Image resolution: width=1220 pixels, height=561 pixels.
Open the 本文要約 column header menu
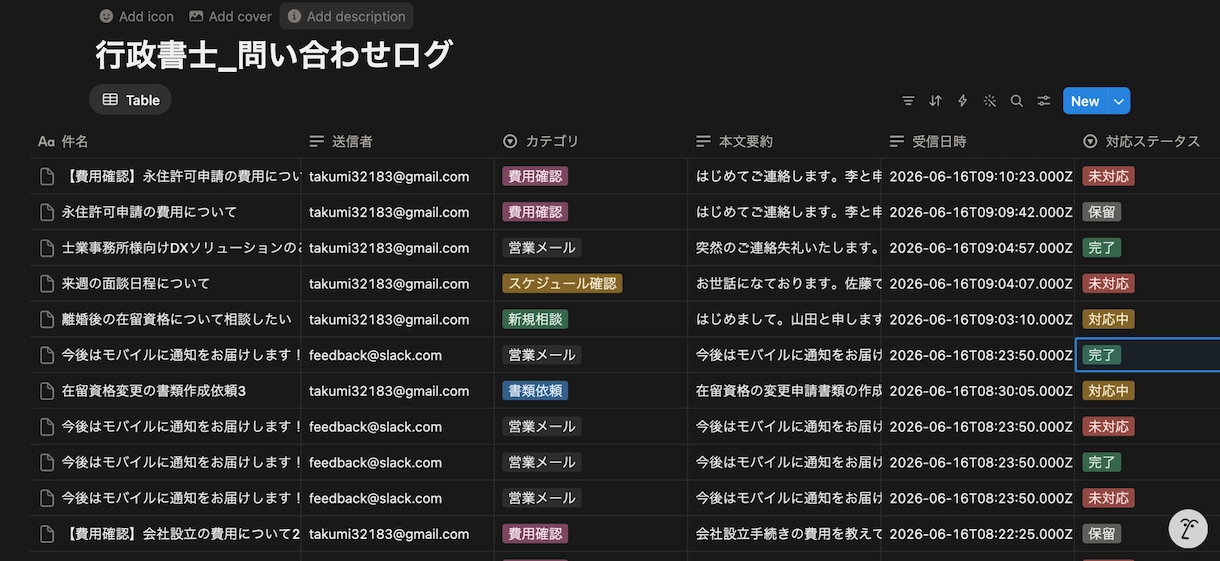pyautogui.click(x=784, y=141)
